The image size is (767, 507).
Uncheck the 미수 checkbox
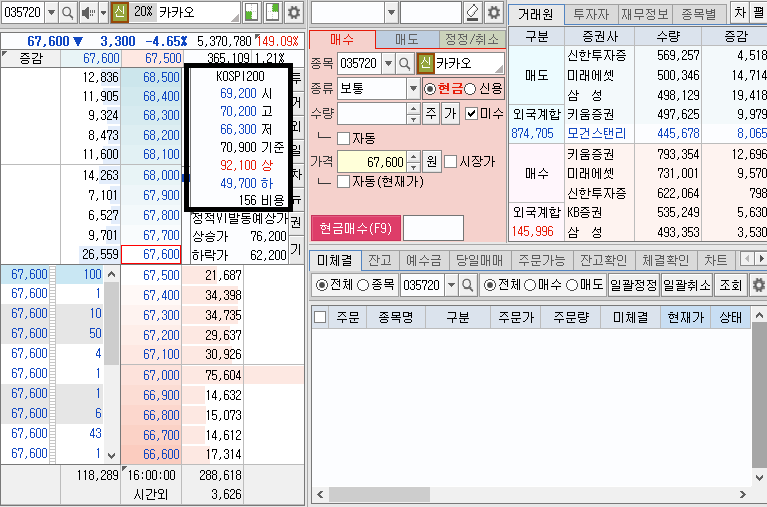(471, 114)
